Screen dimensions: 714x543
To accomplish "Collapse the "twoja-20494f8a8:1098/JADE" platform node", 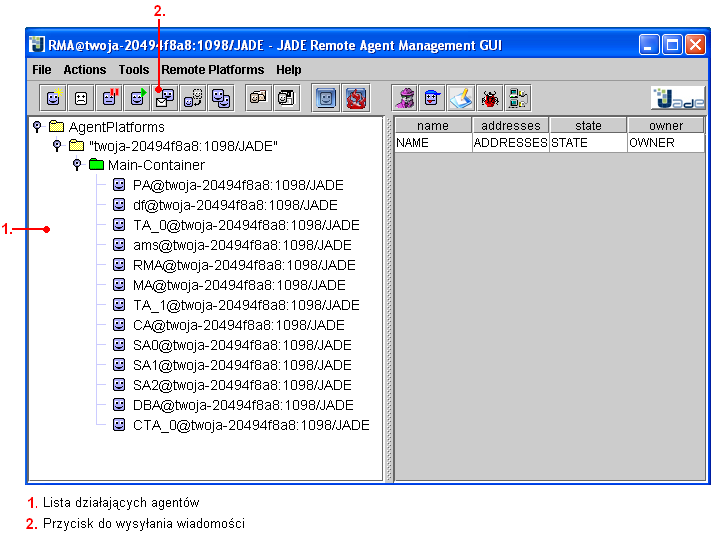I will pyautogui.click(x=57, y=146).
